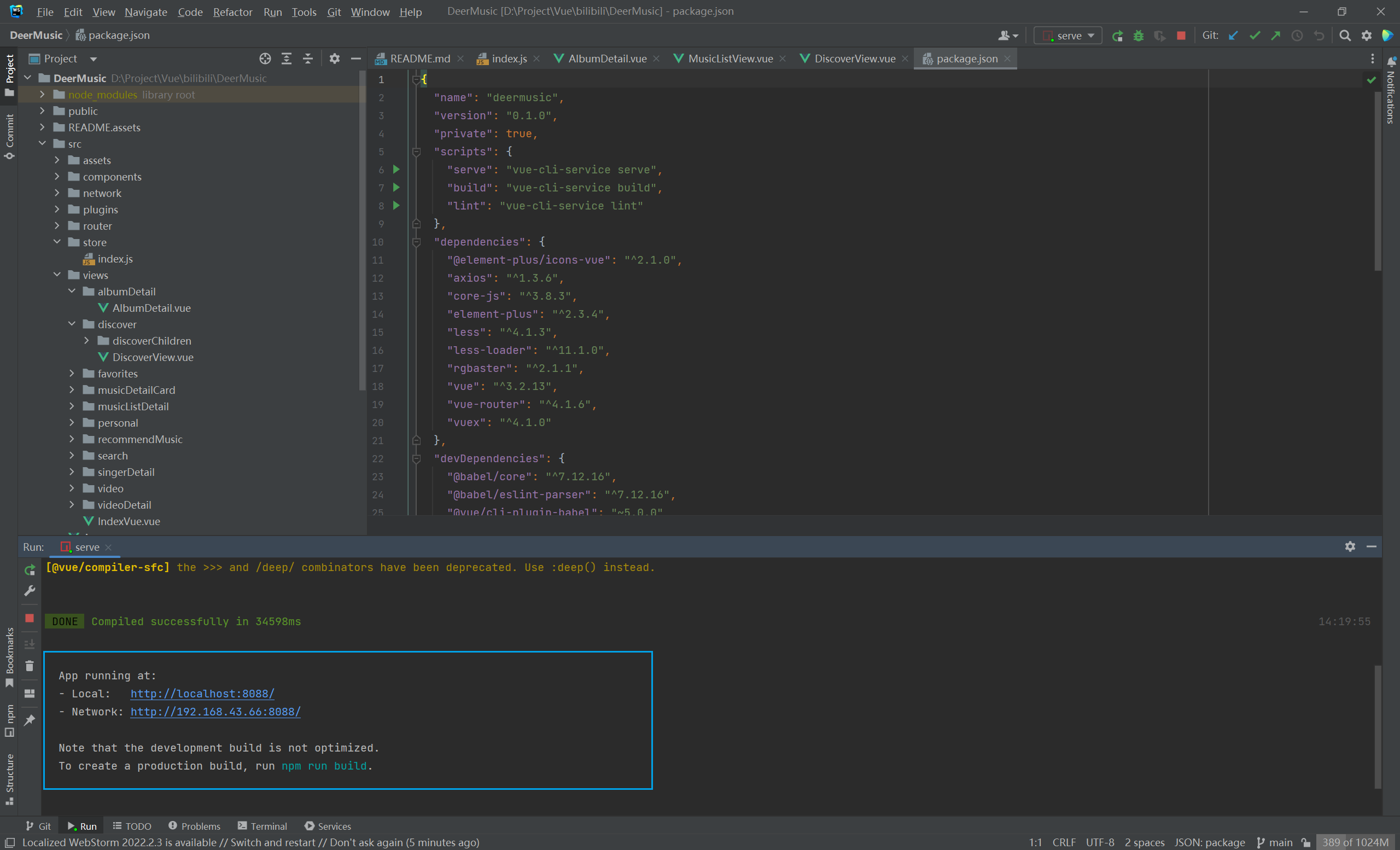Image resolution: width=1400 pixels, height=850 pixels.
Task: Expand the musicListDetail folder
Action: (x=72, y=406)
